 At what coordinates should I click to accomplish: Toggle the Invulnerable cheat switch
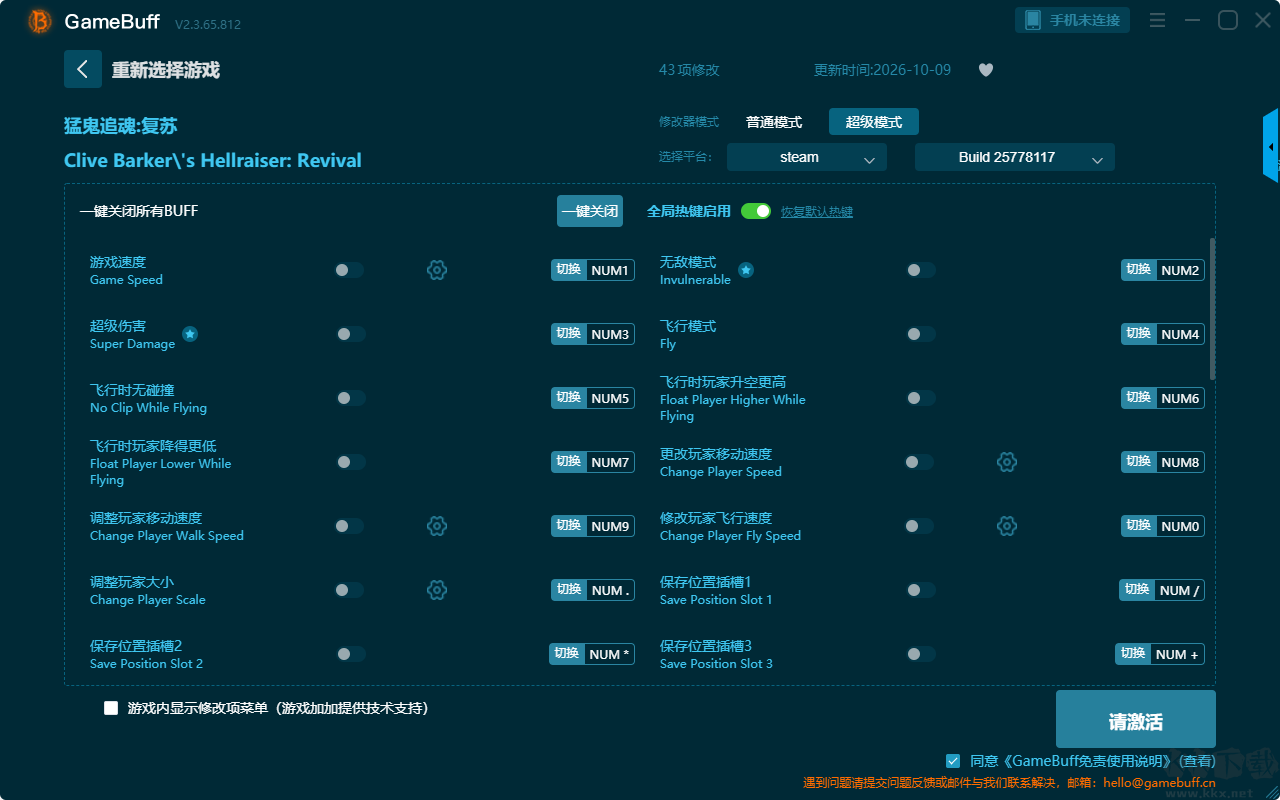coord(921,270)
